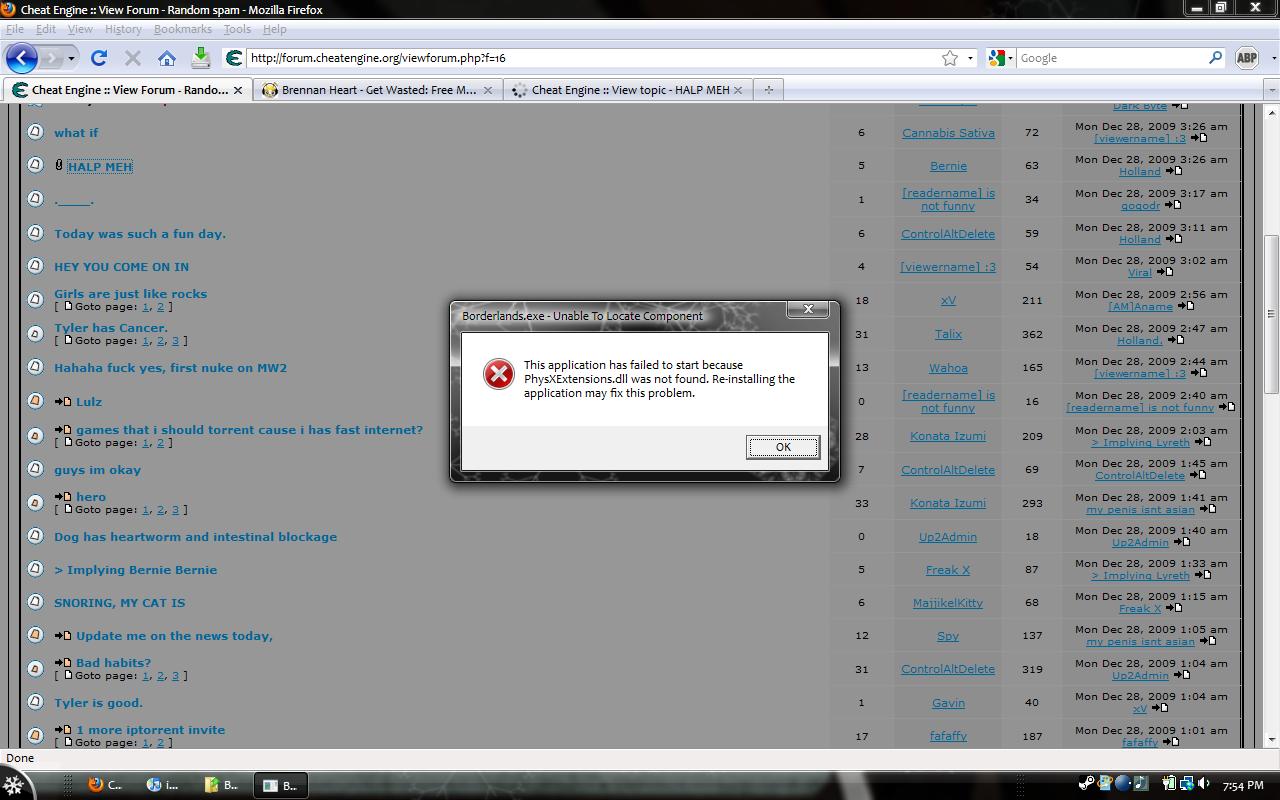Open the topic 'Today was such a fun day.'
The image size is (1280, 800).
click(140, 234)
